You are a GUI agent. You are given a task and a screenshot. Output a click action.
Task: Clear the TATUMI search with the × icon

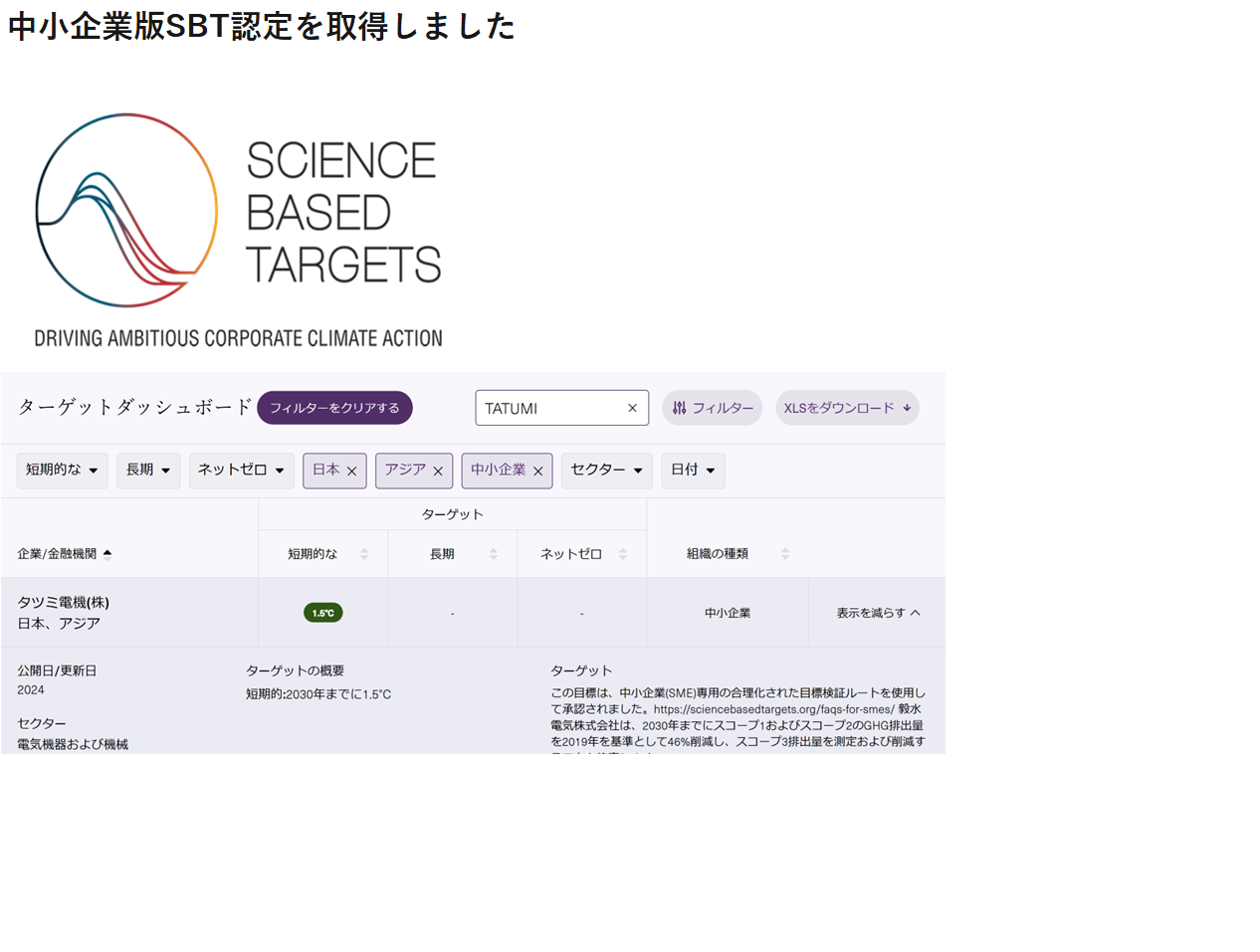point(632,407)
